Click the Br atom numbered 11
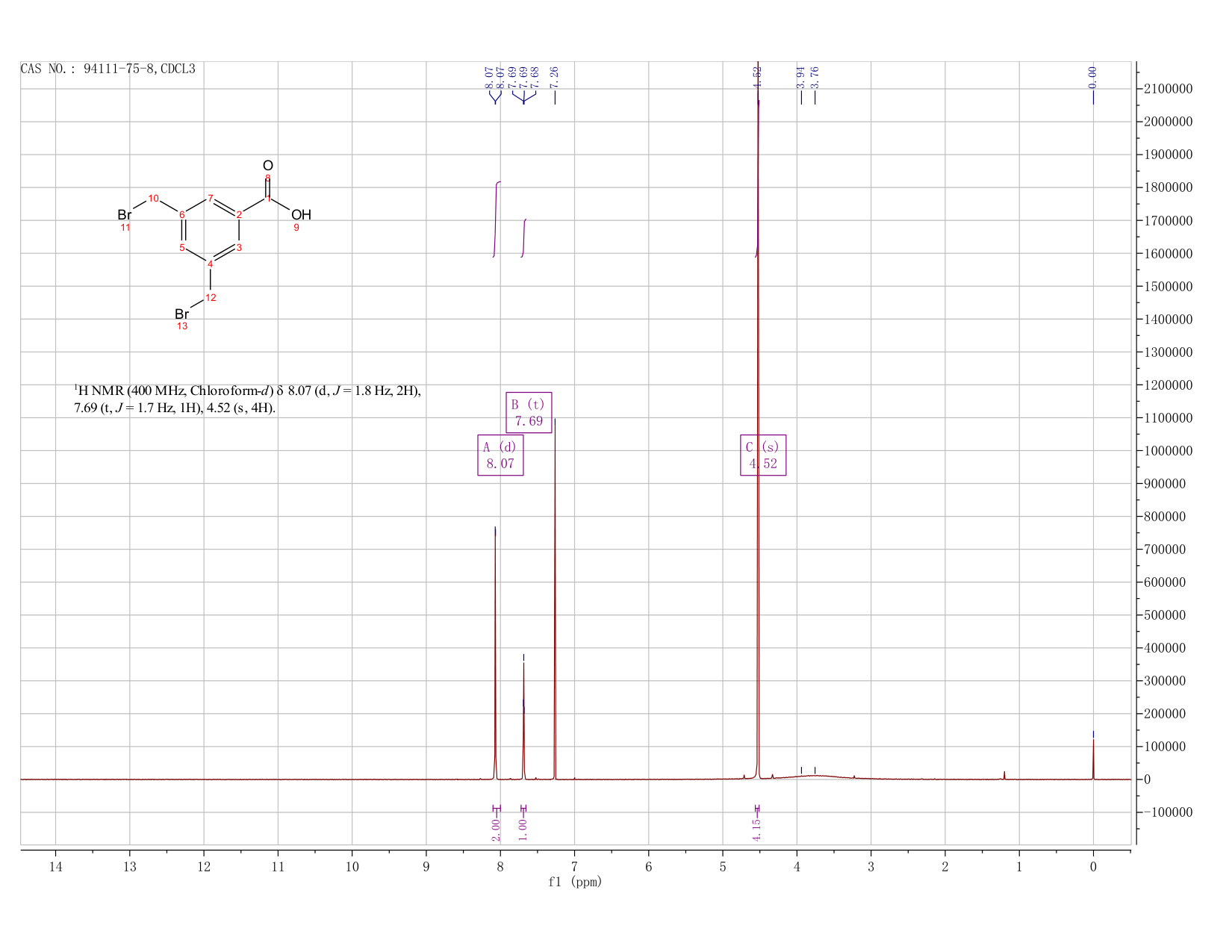This screenshot has height=952, width=1232. point(125,216)
